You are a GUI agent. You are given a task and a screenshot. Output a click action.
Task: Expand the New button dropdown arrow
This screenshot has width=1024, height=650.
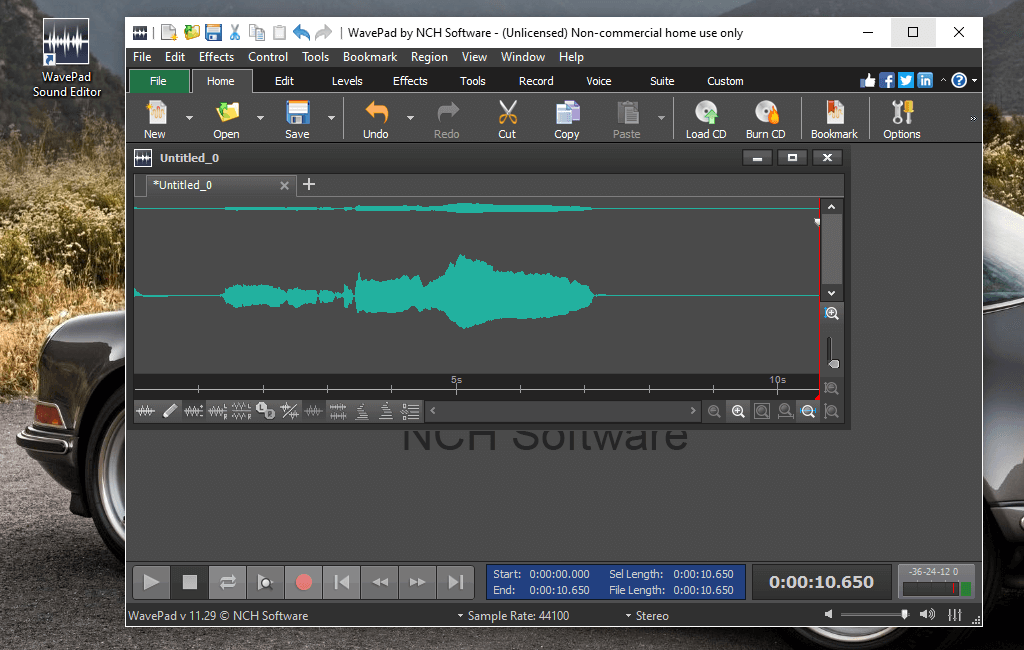tap(189, 118)
